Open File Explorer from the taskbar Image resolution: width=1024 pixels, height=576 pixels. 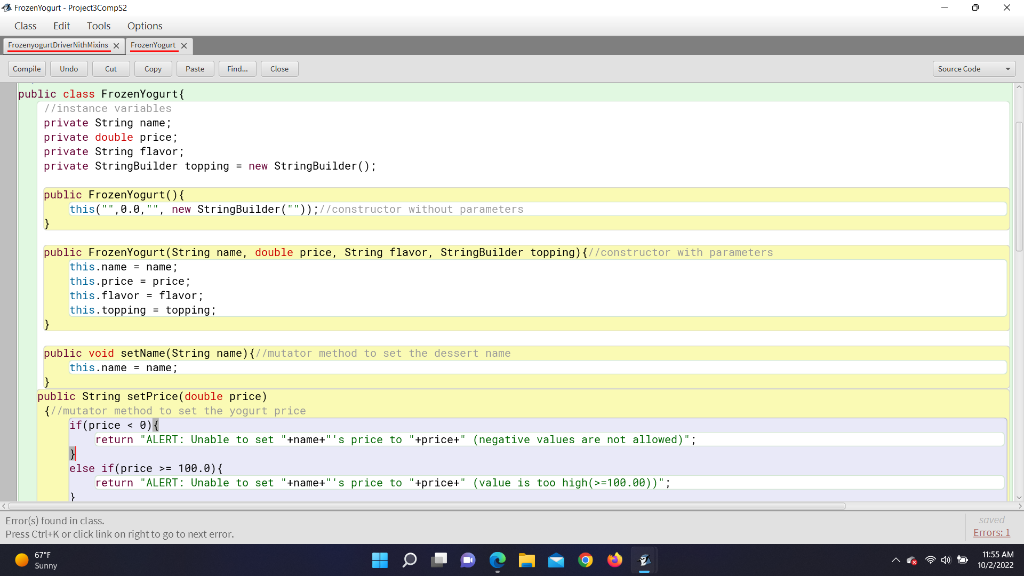(x=527, y=561)
